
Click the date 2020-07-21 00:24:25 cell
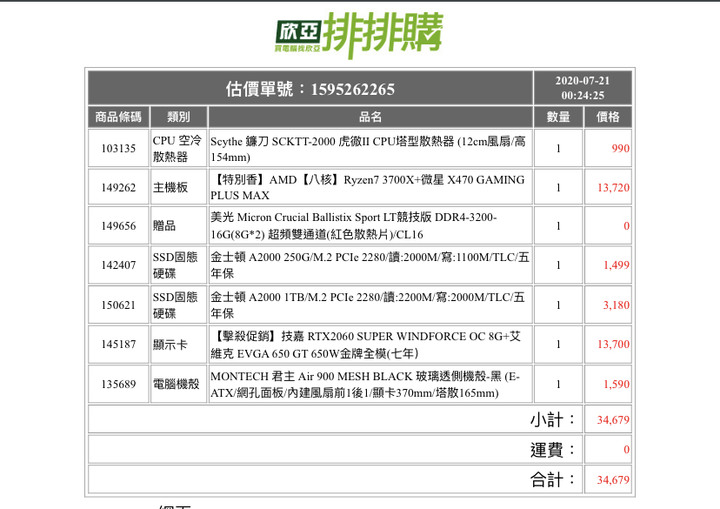582,88
